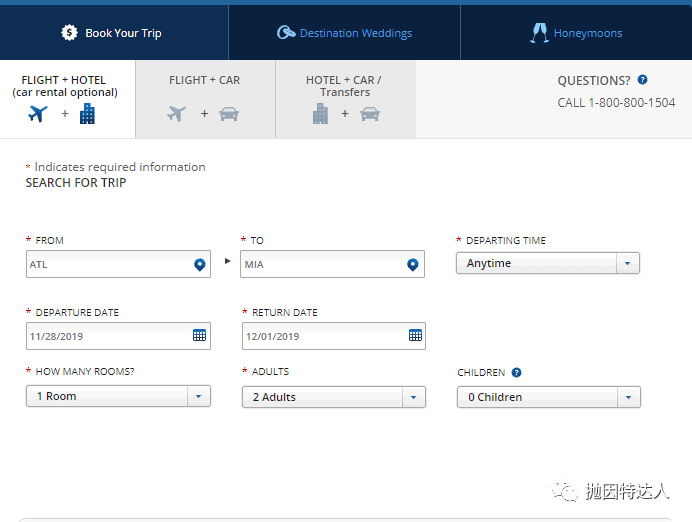Expand the Adults dropdown
Image resolution: width=692 pixels, height=522 pixels.
(414, 398)
